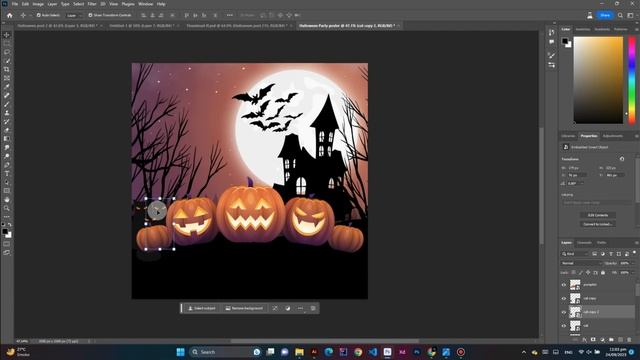Select the Eyedropper tool

point(7,87)
